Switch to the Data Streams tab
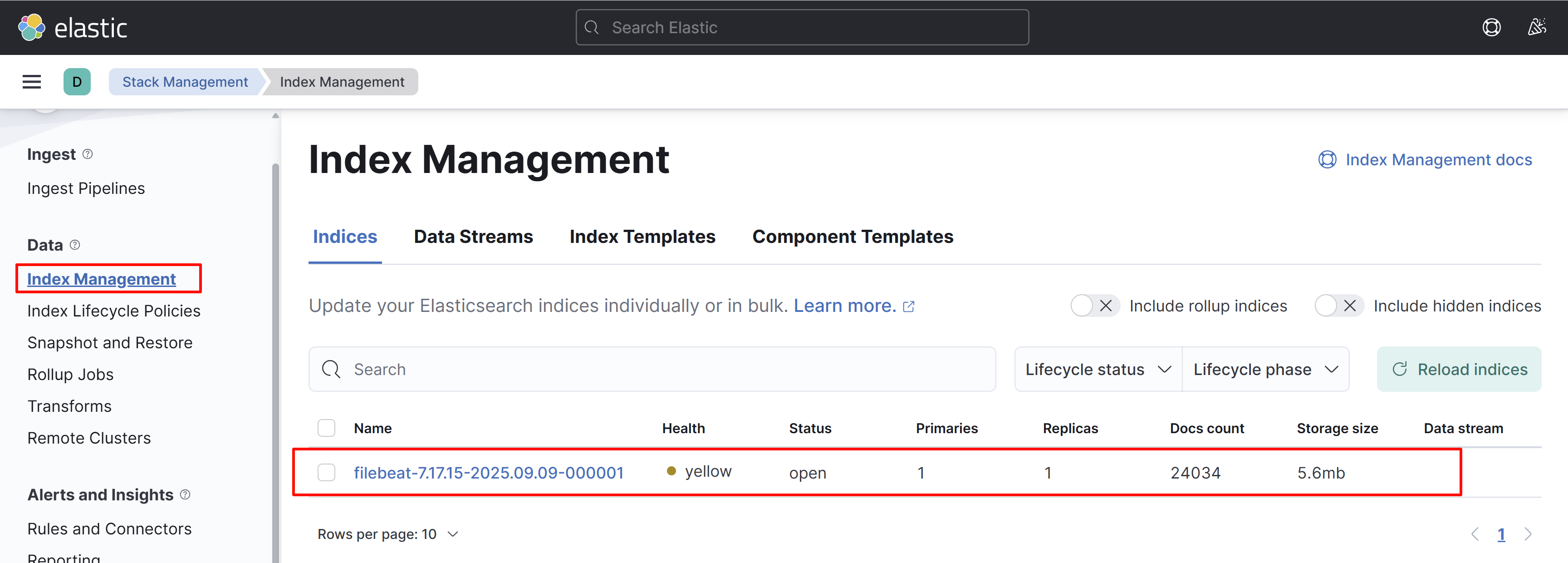The image size is (1568, 563). tap(473, 237)
